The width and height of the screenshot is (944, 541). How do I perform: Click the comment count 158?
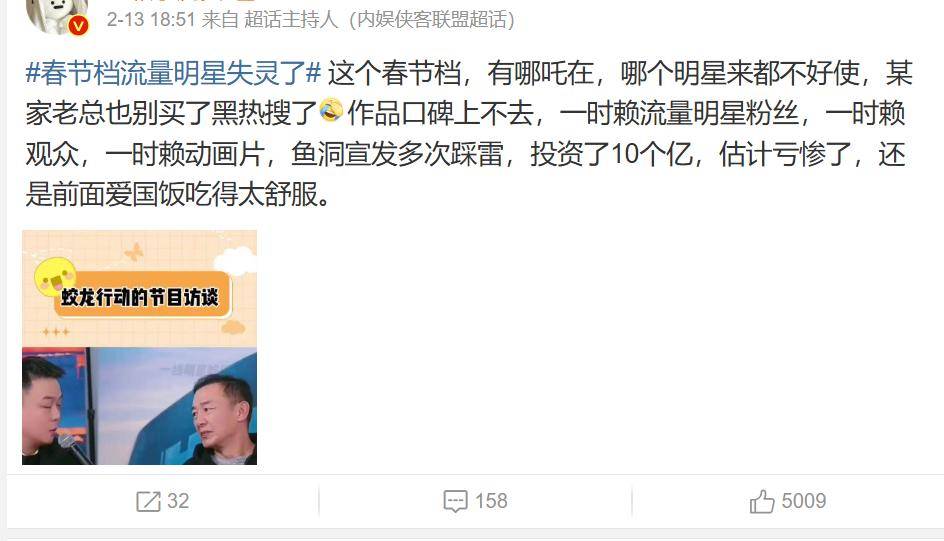491,501
